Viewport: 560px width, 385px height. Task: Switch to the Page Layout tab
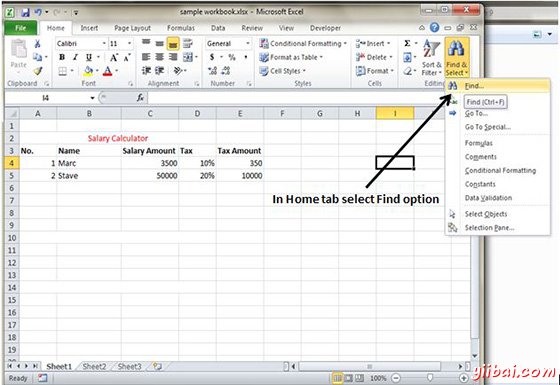pyautogui.click(x=132, y=28)
